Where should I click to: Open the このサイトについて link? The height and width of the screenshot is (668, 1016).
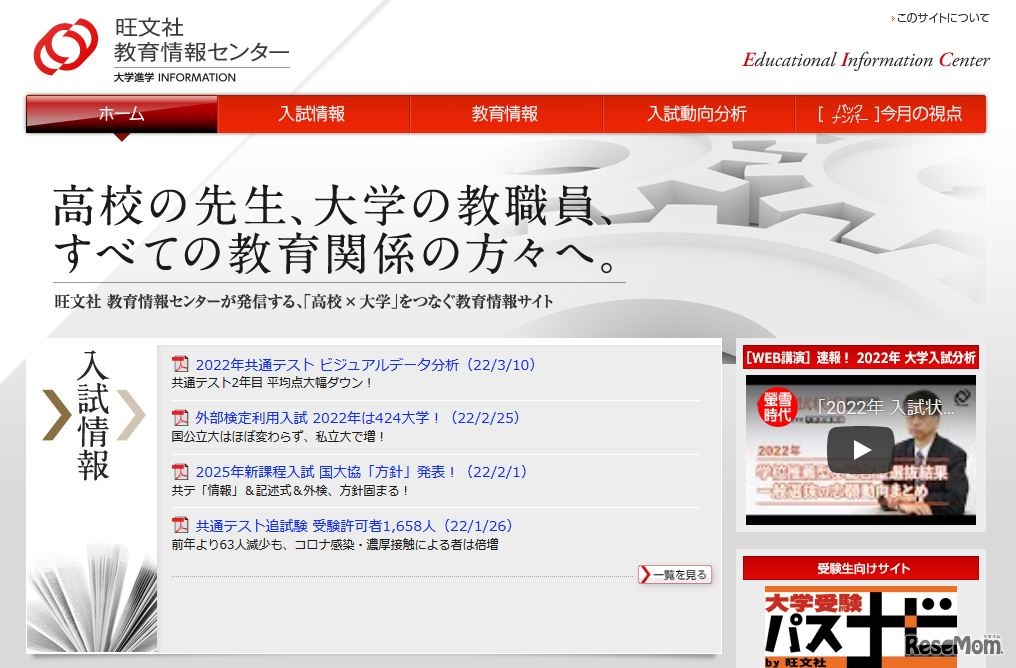[x=939, y=17]
